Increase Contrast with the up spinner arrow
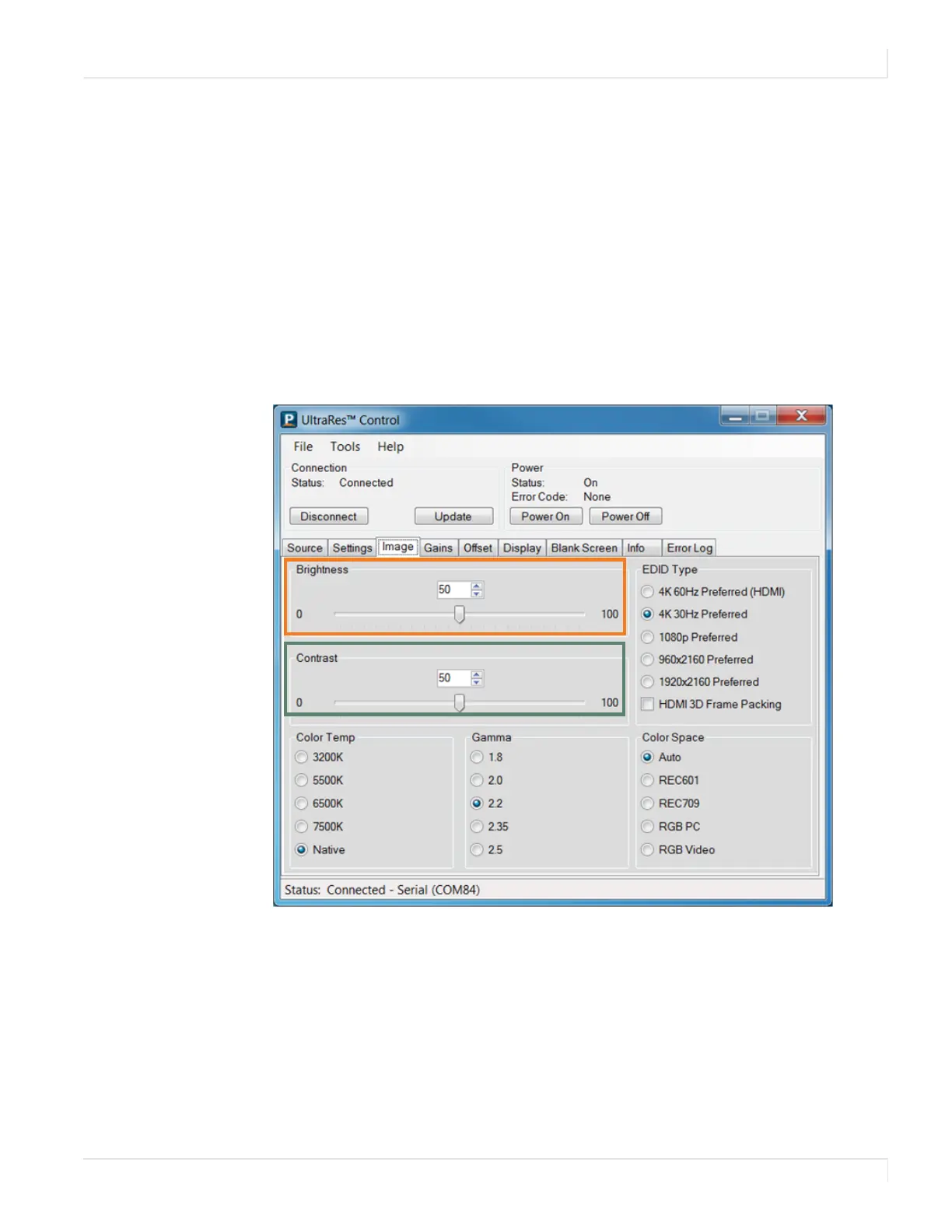The width and height of the screenshot is (952, 1232). pos(477,674)
